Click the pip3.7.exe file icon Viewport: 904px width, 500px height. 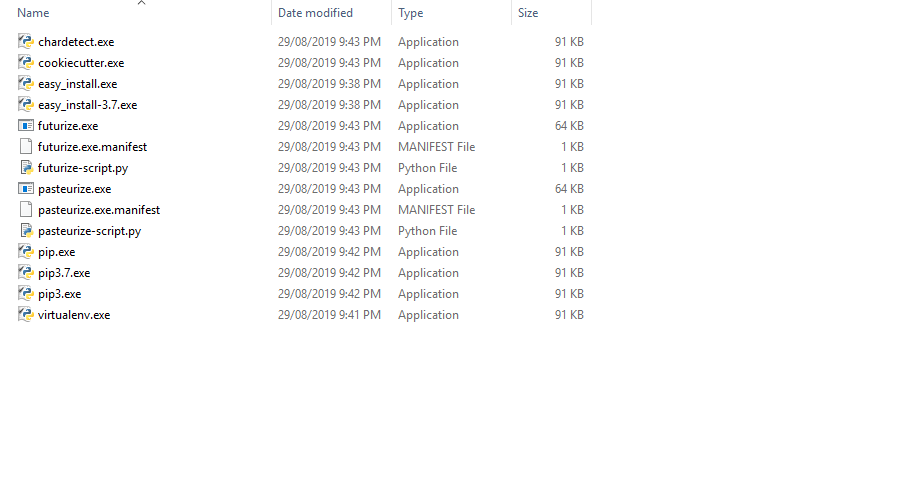coord(25,272)
